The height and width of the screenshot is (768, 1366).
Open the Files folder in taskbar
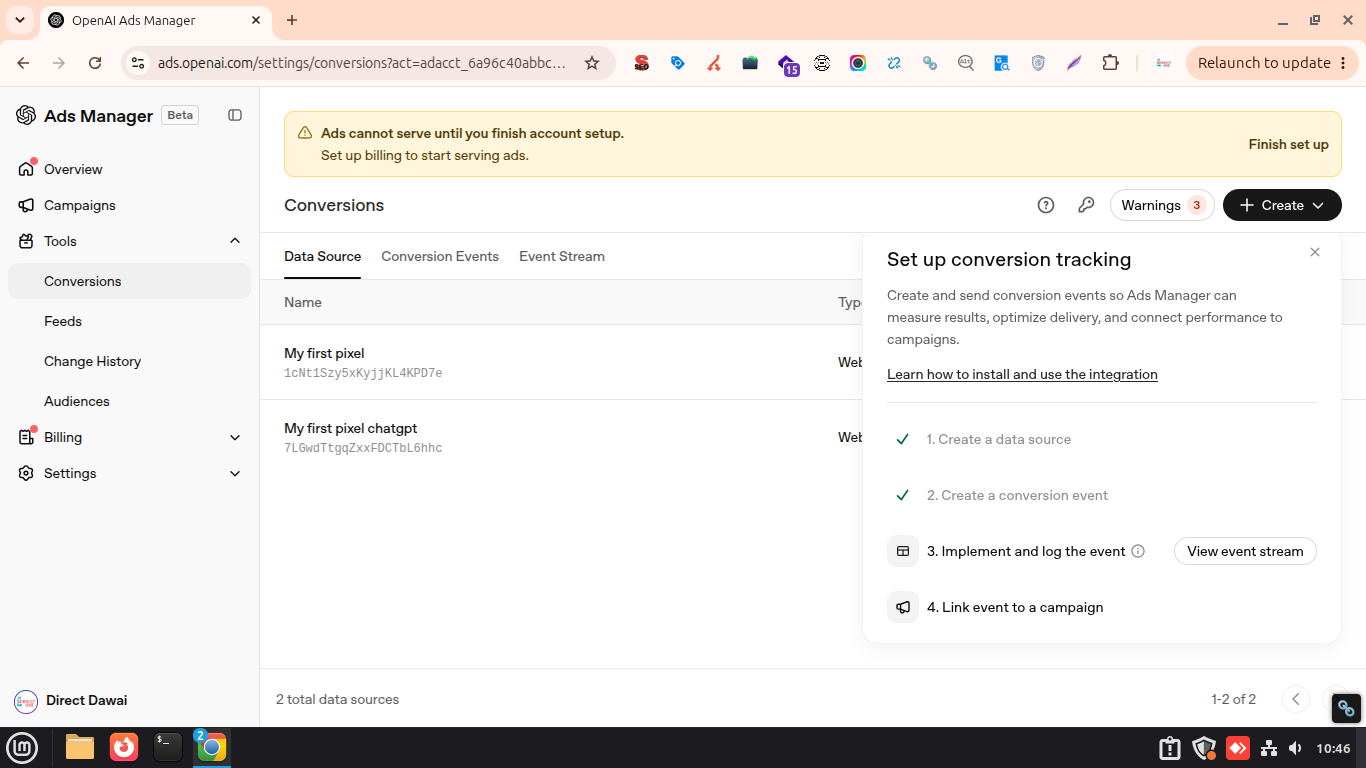(80, 747)
